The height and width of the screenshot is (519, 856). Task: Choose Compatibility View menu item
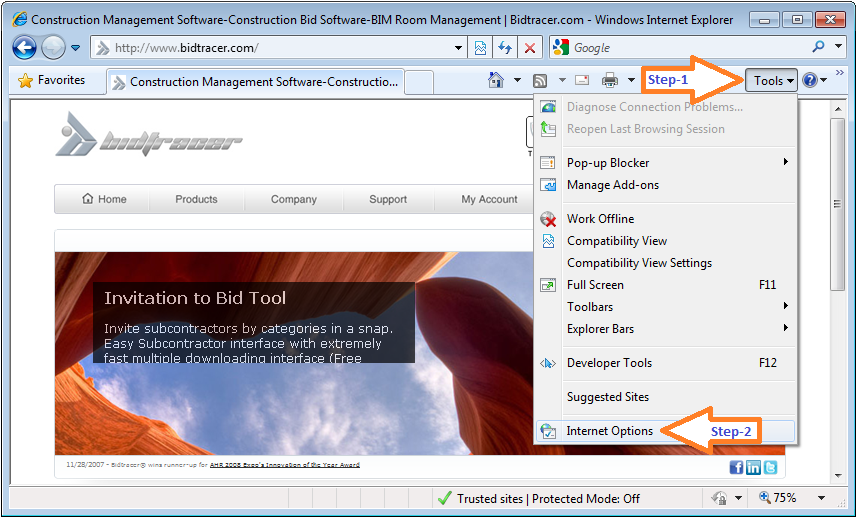[665, 241]
